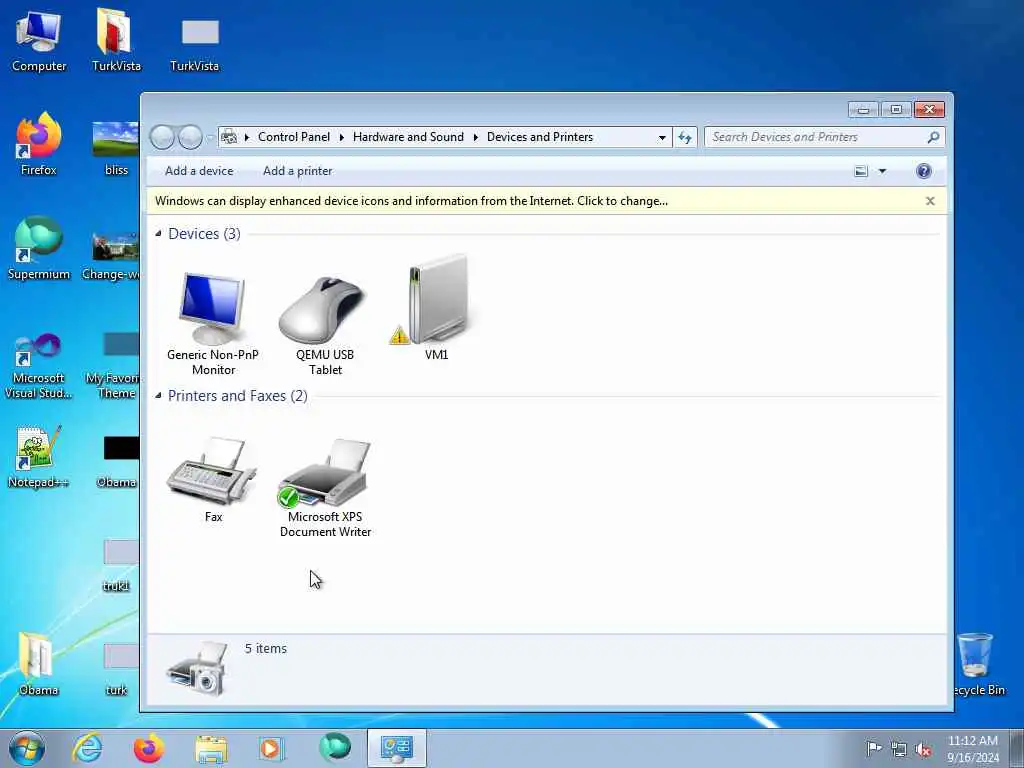Launch Internet Explorer from taskbar
The image size is (1024, 768).
click(x=88, y=748)
